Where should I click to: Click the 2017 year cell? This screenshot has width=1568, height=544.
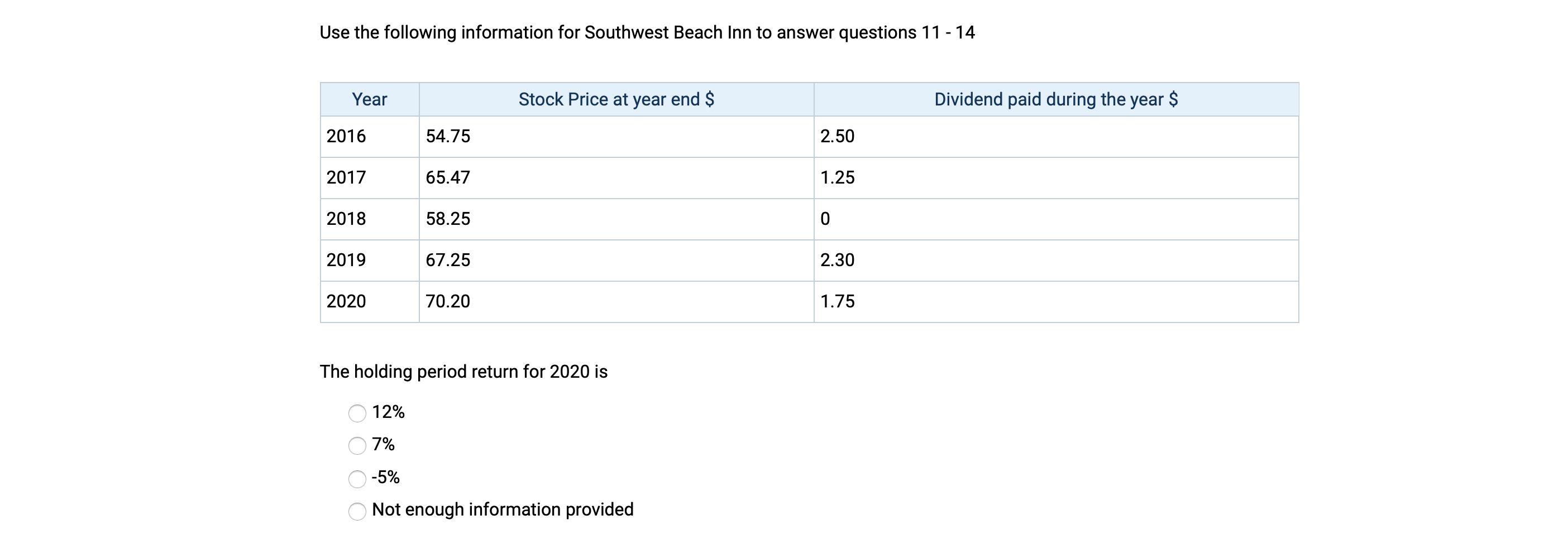tap(370, 177)
